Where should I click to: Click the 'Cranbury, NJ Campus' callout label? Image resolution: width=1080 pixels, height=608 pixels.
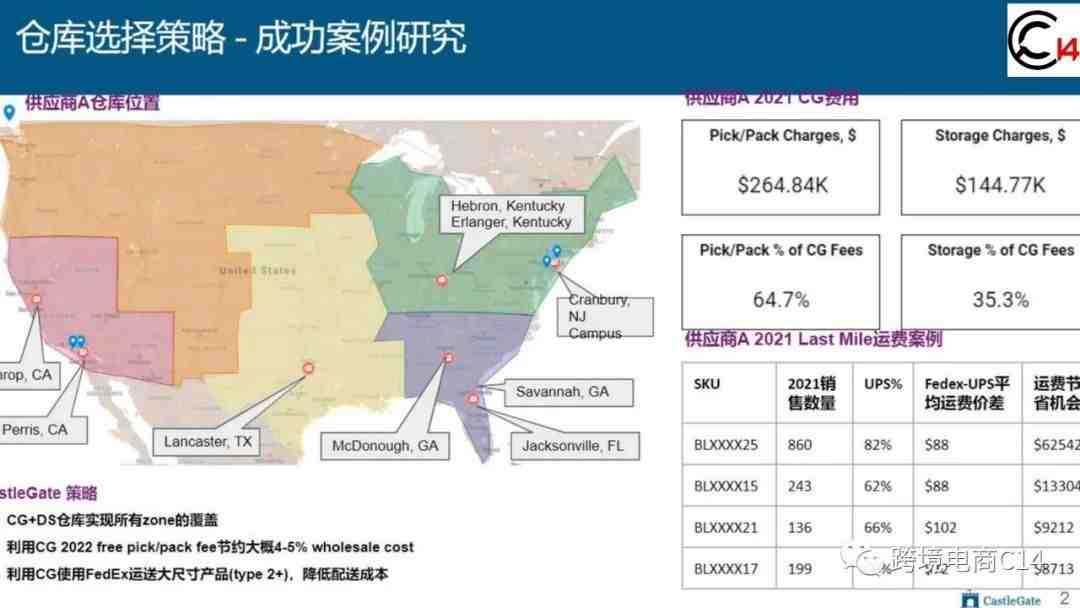tap(604, 316)
